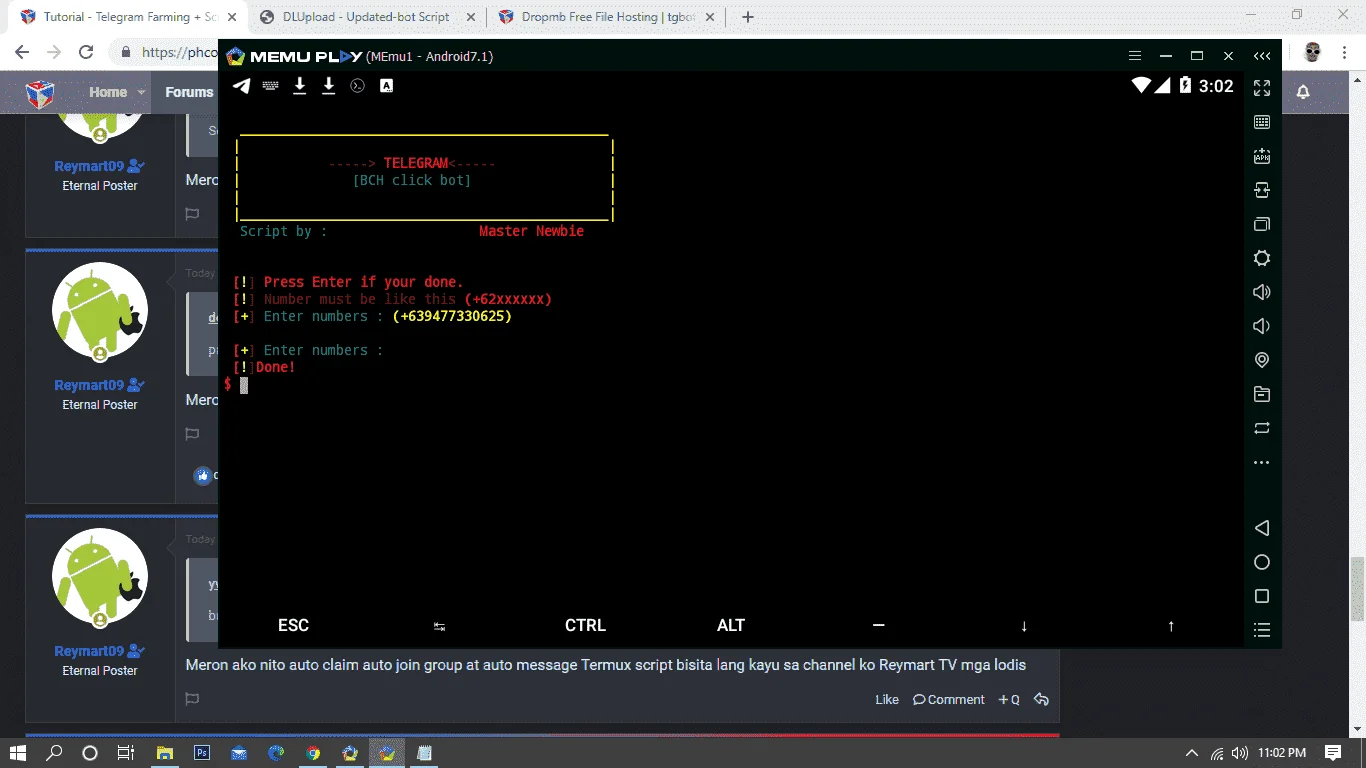Tap the battery charging icon in Android status bar
The image size is (1366, 768).
coord(1185,86)
